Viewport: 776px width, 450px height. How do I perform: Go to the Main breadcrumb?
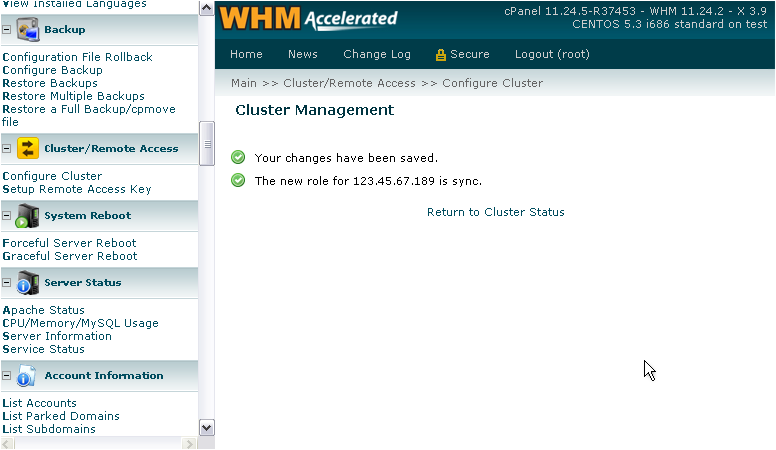click(244, 83)
